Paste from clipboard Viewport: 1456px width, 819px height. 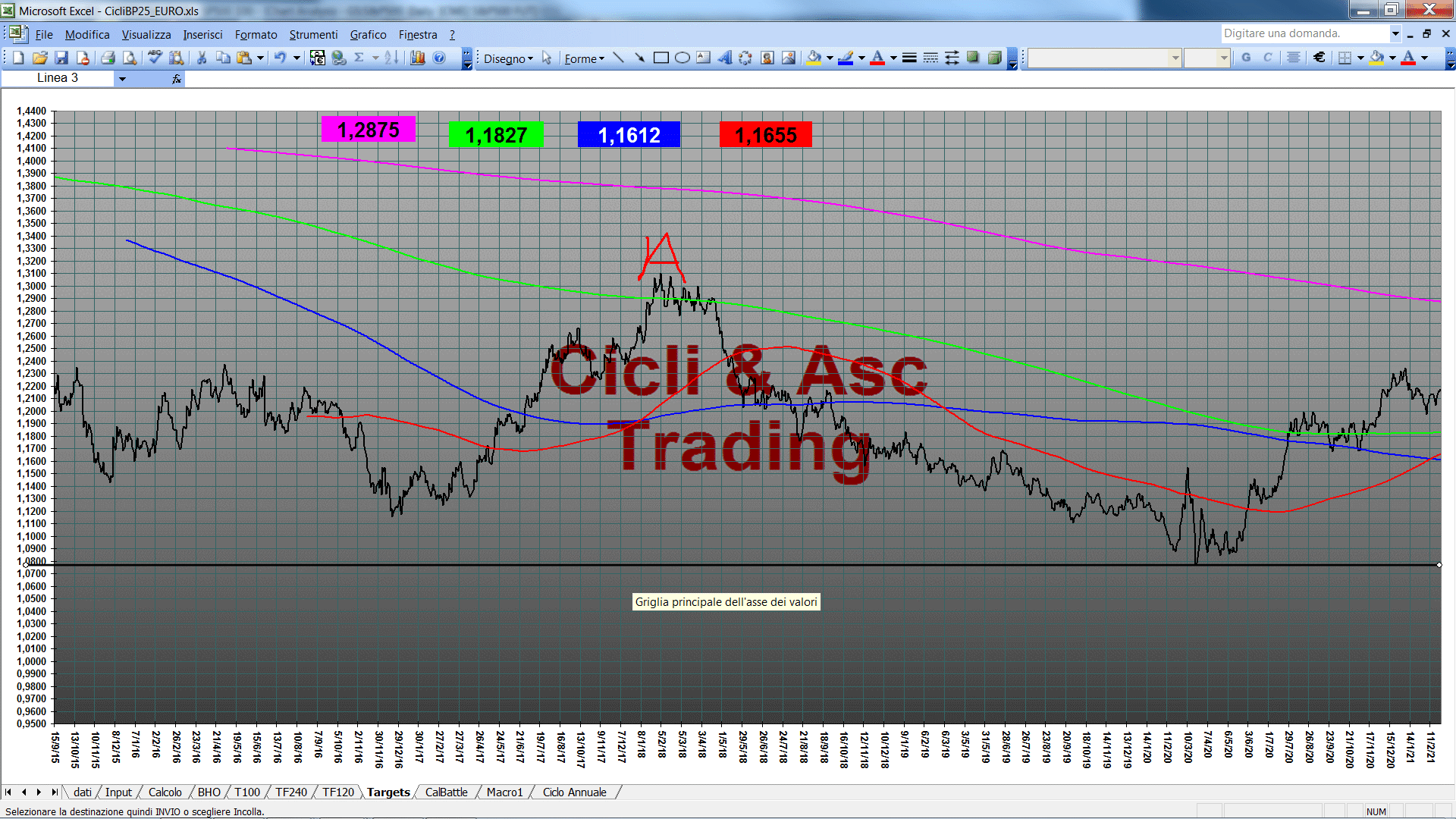pyautogui.click(x=244, y=58)
